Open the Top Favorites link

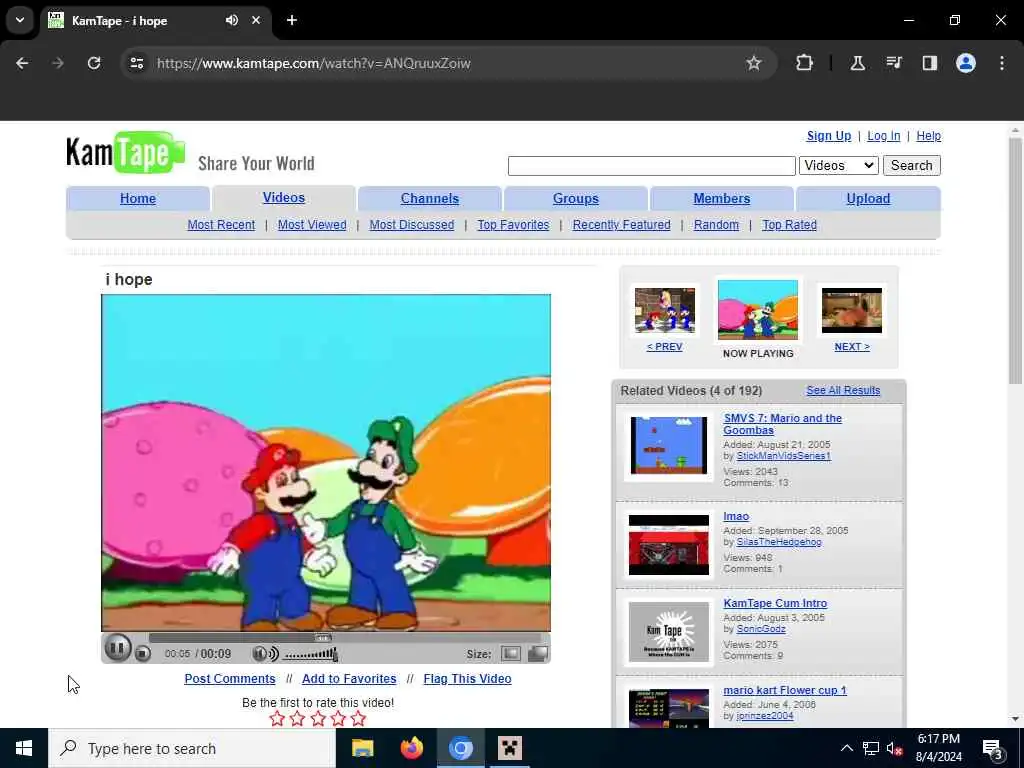513,225
